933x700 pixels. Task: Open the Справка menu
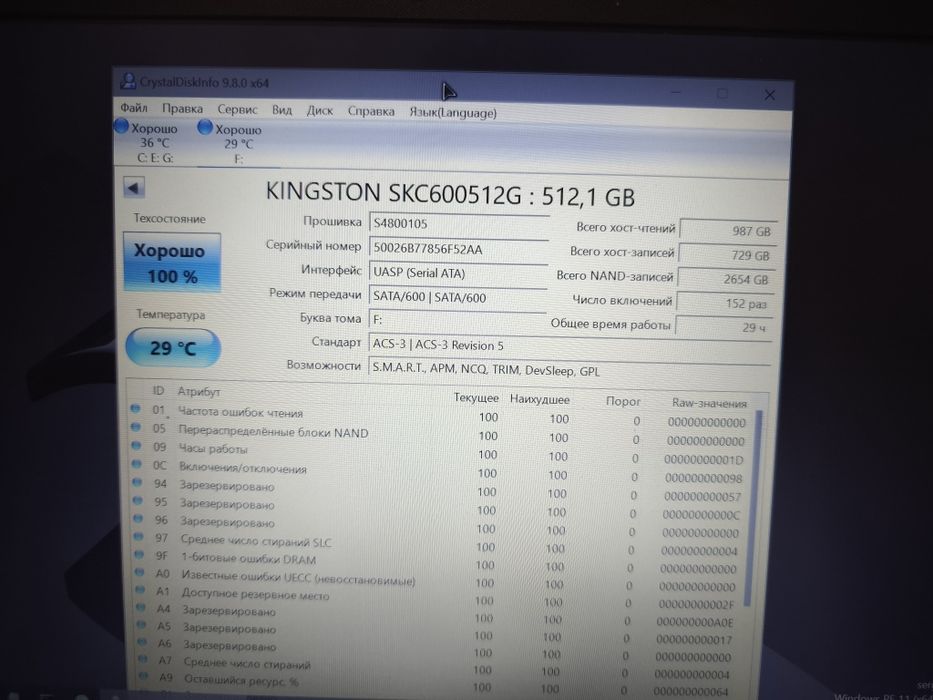pyautogui.click(x=371, y=111)
